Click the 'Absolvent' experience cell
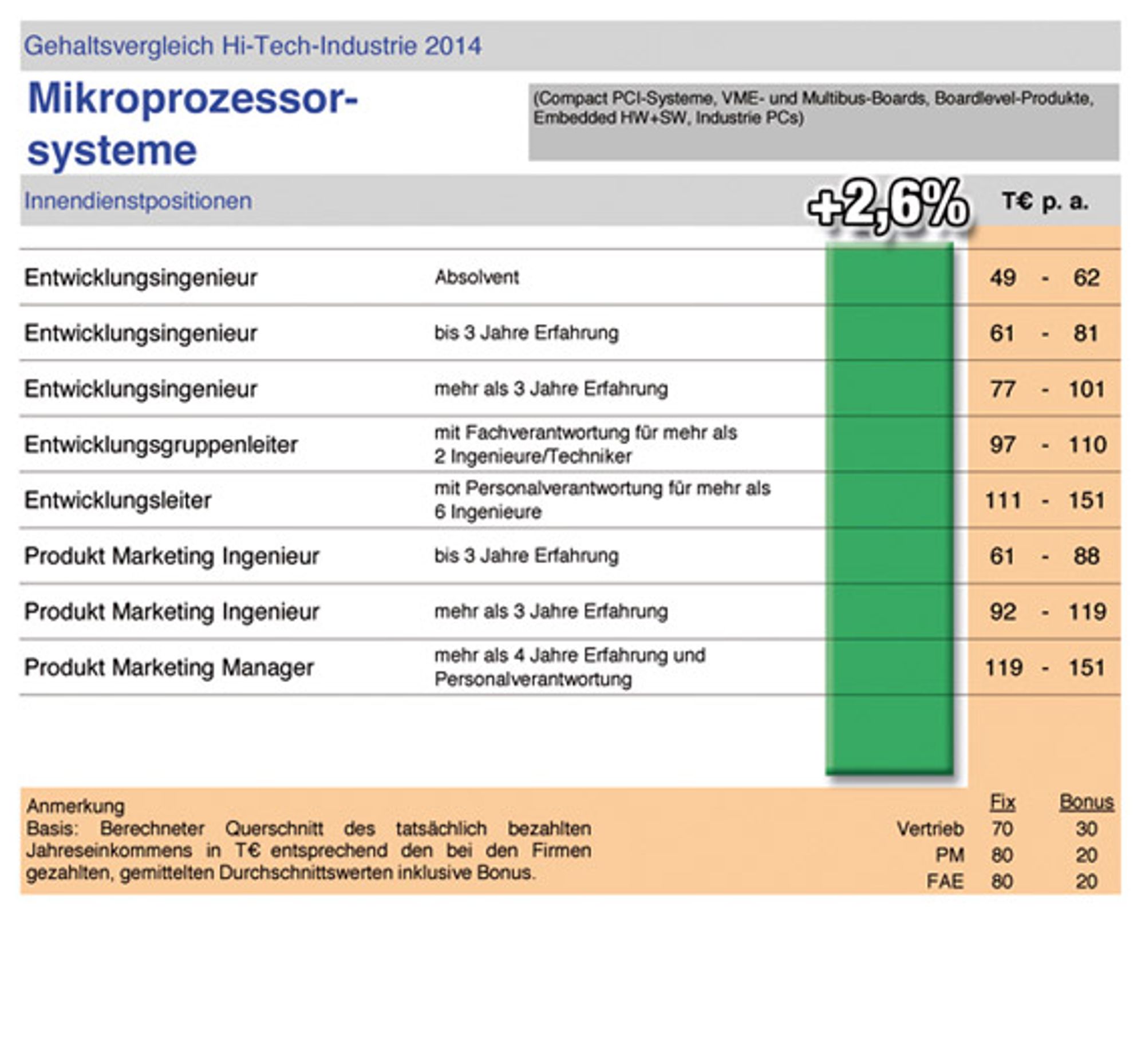 click(477, 277)
